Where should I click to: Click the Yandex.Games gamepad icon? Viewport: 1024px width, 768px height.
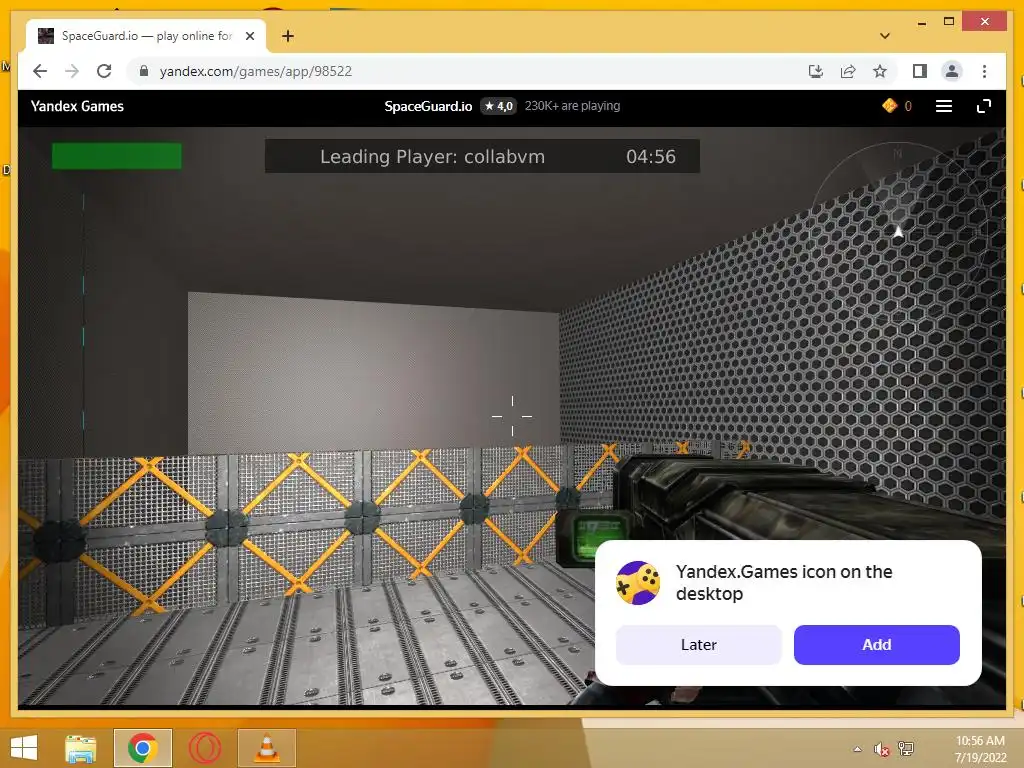[x=637, y=583]
